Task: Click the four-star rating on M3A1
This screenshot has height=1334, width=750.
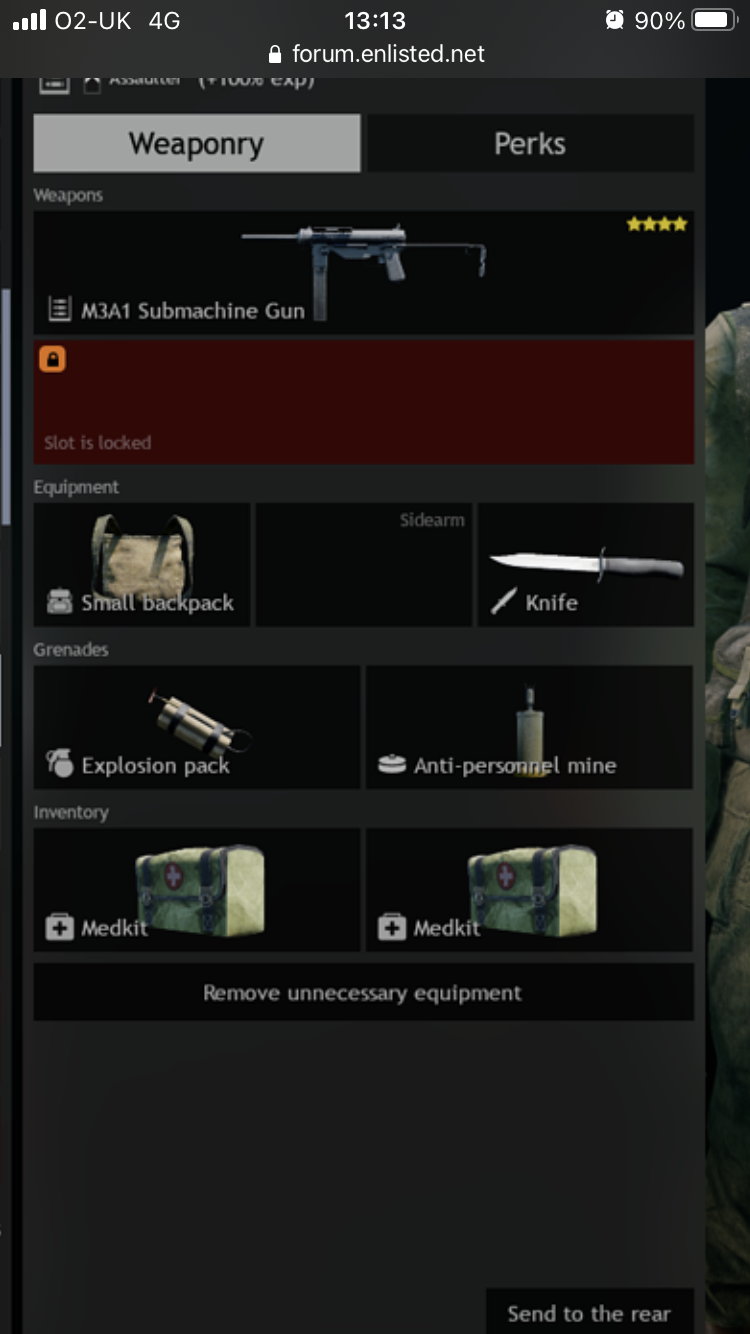Action: pyautogui.click(x=657, y=225)
